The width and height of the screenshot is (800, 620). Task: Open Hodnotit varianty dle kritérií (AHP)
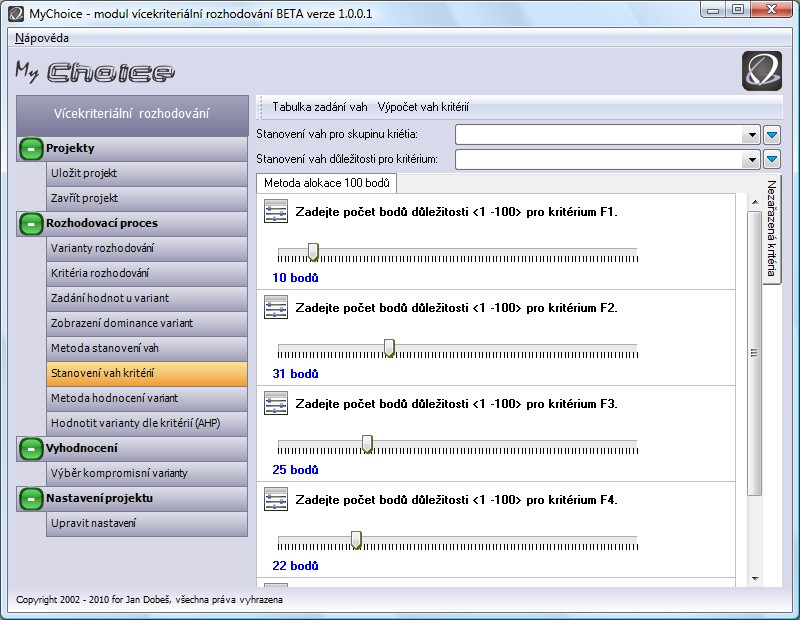[147, 423]
